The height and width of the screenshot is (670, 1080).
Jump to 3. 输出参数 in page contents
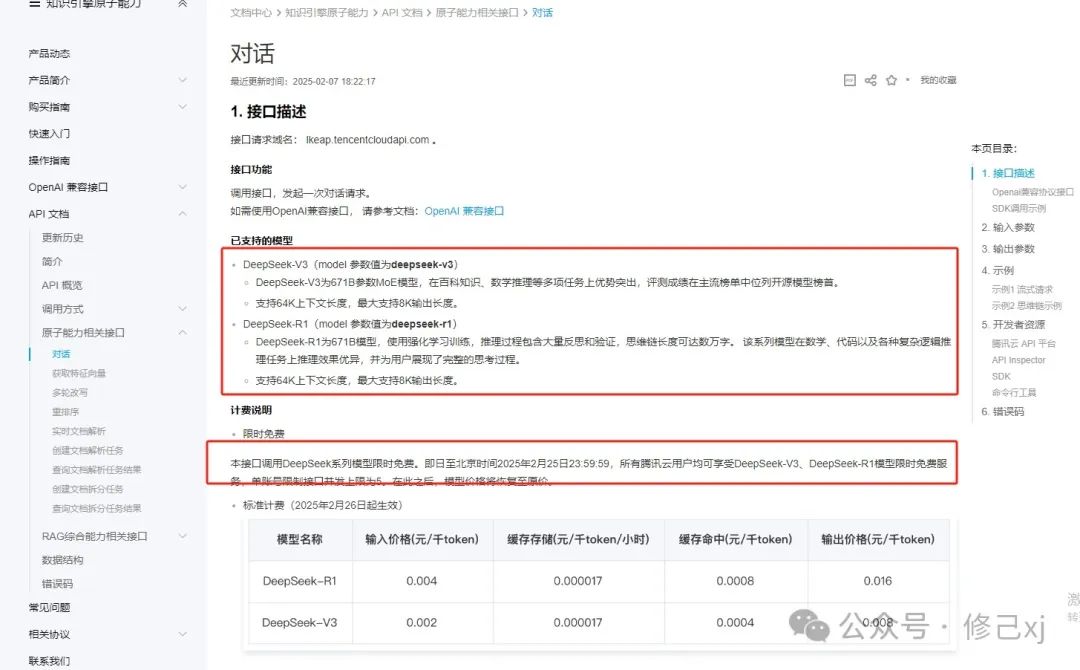[1008, 249]
